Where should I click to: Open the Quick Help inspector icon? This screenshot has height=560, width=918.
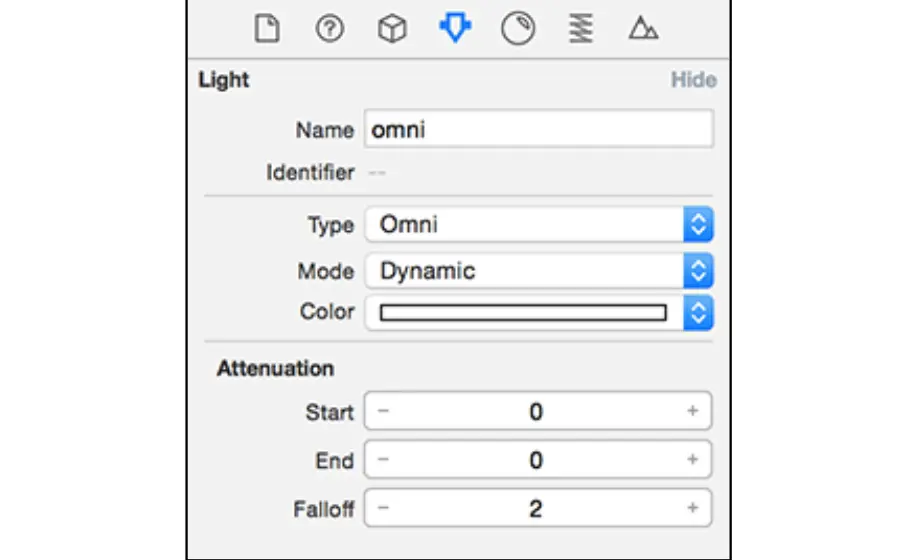coord(330,29)
